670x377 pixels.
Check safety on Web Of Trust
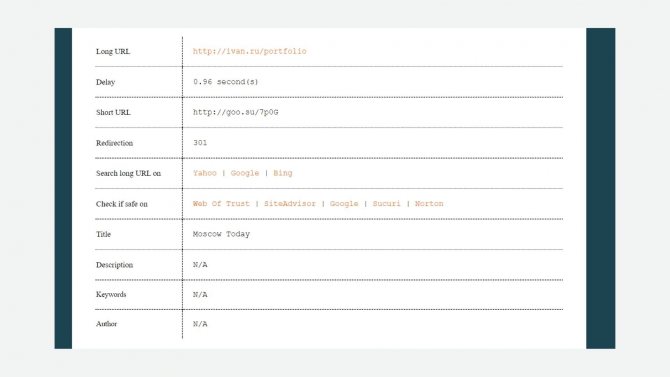tap(221, 204)
